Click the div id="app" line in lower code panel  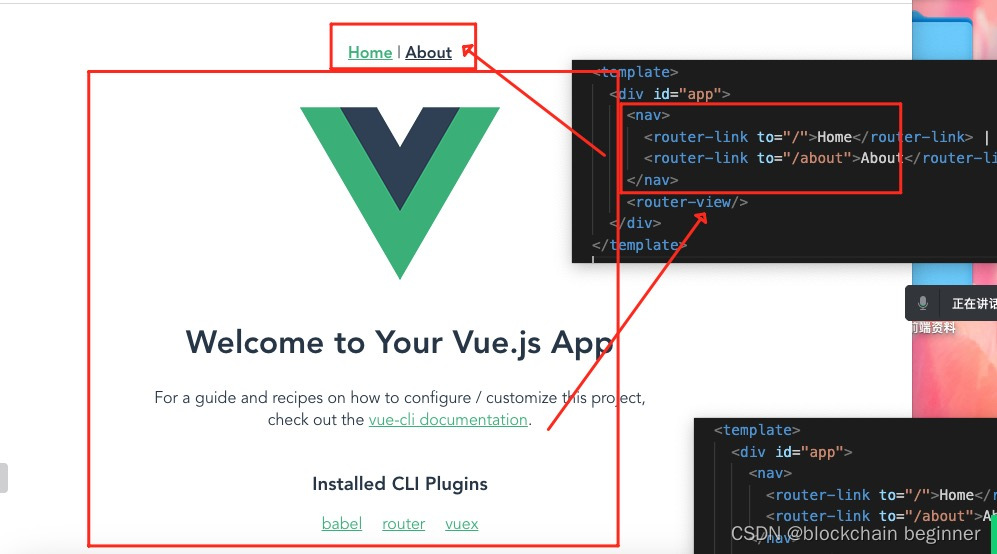tap(792, 452)
